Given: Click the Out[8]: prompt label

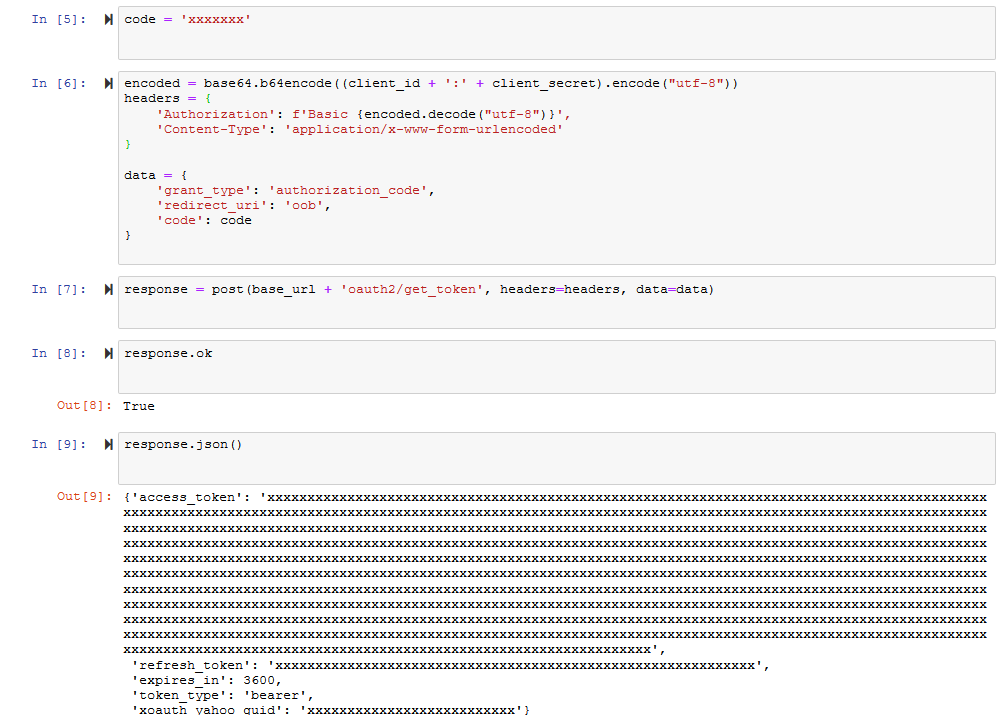Looking at the screenshot, I should click(x=73, y=406).
